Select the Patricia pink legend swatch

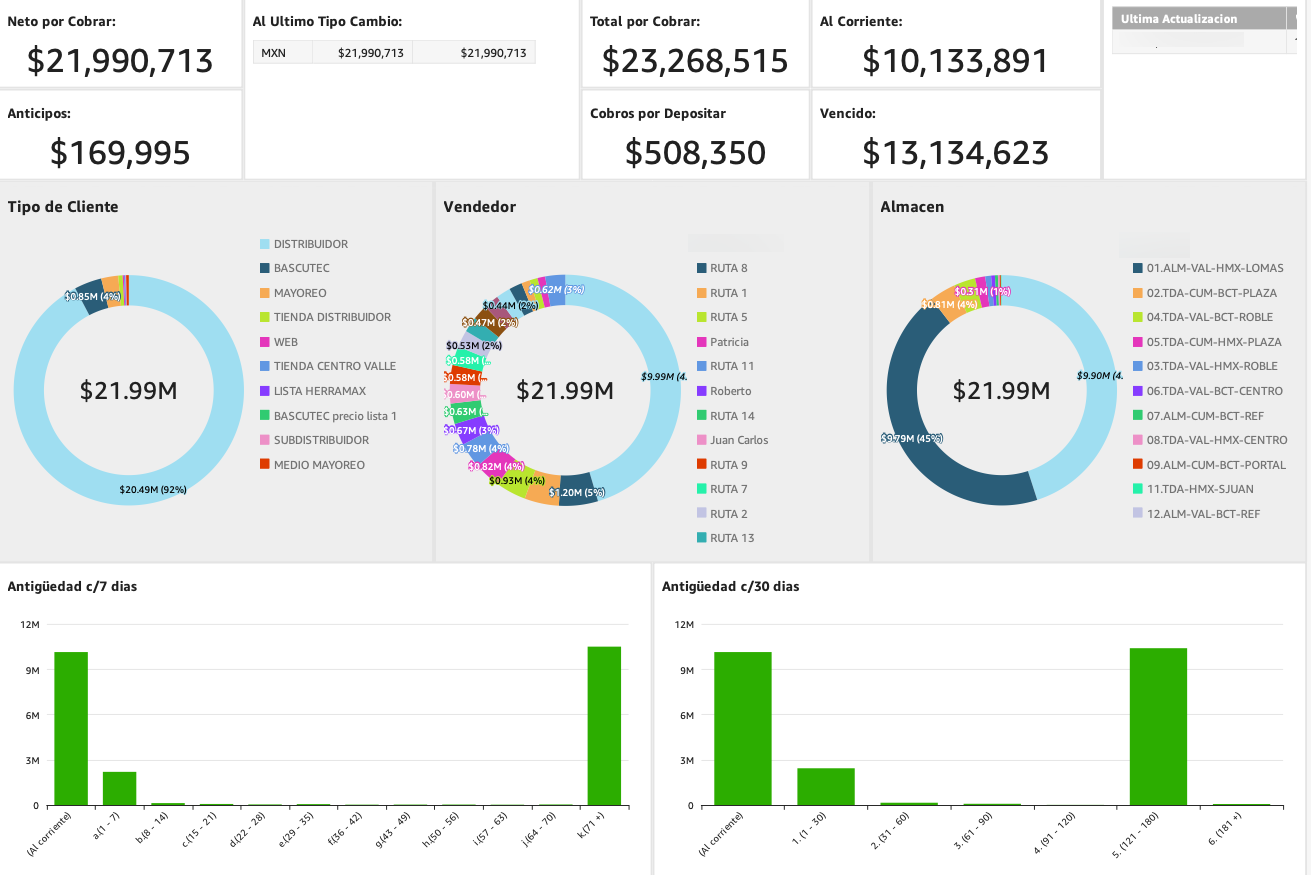click(702, 342)
